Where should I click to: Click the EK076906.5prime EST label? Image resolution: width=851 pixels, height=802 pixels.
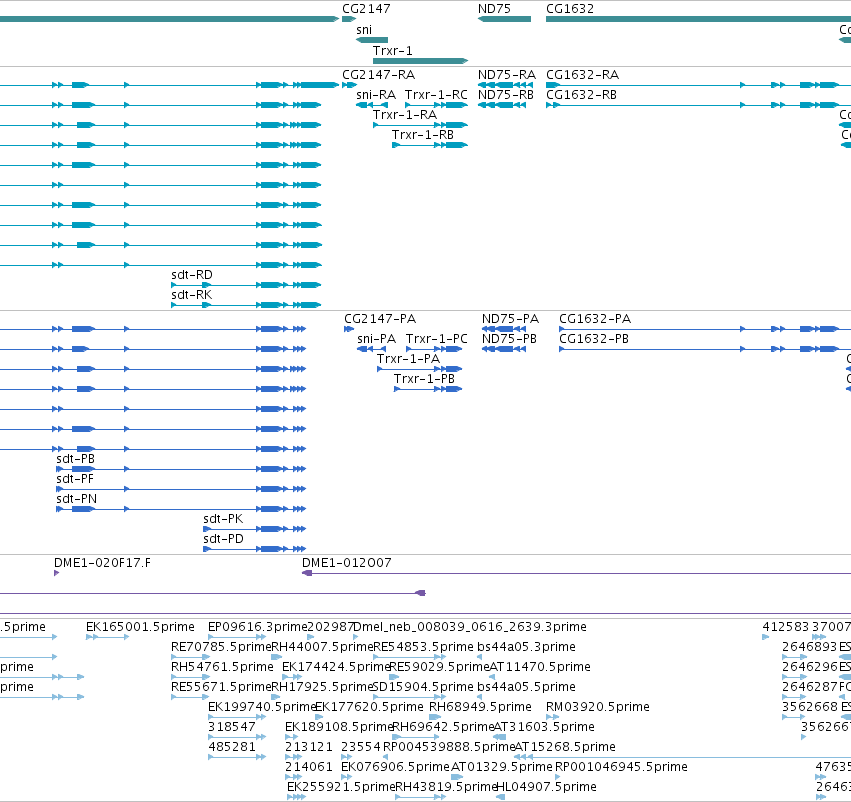tap(395, 767)
